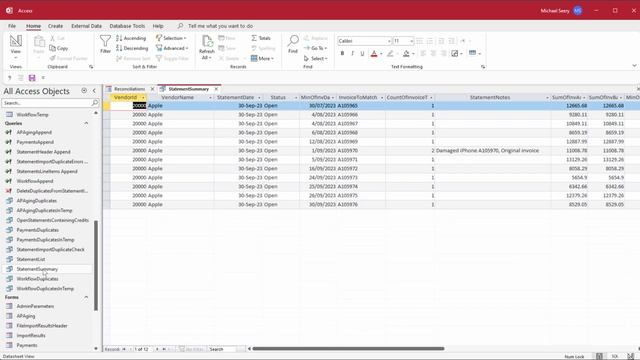Image resolution: width=640 pixels, height=360 pixels.
Task: Switch to the External Data ribbon tab
Action: (x=86, y=26)
